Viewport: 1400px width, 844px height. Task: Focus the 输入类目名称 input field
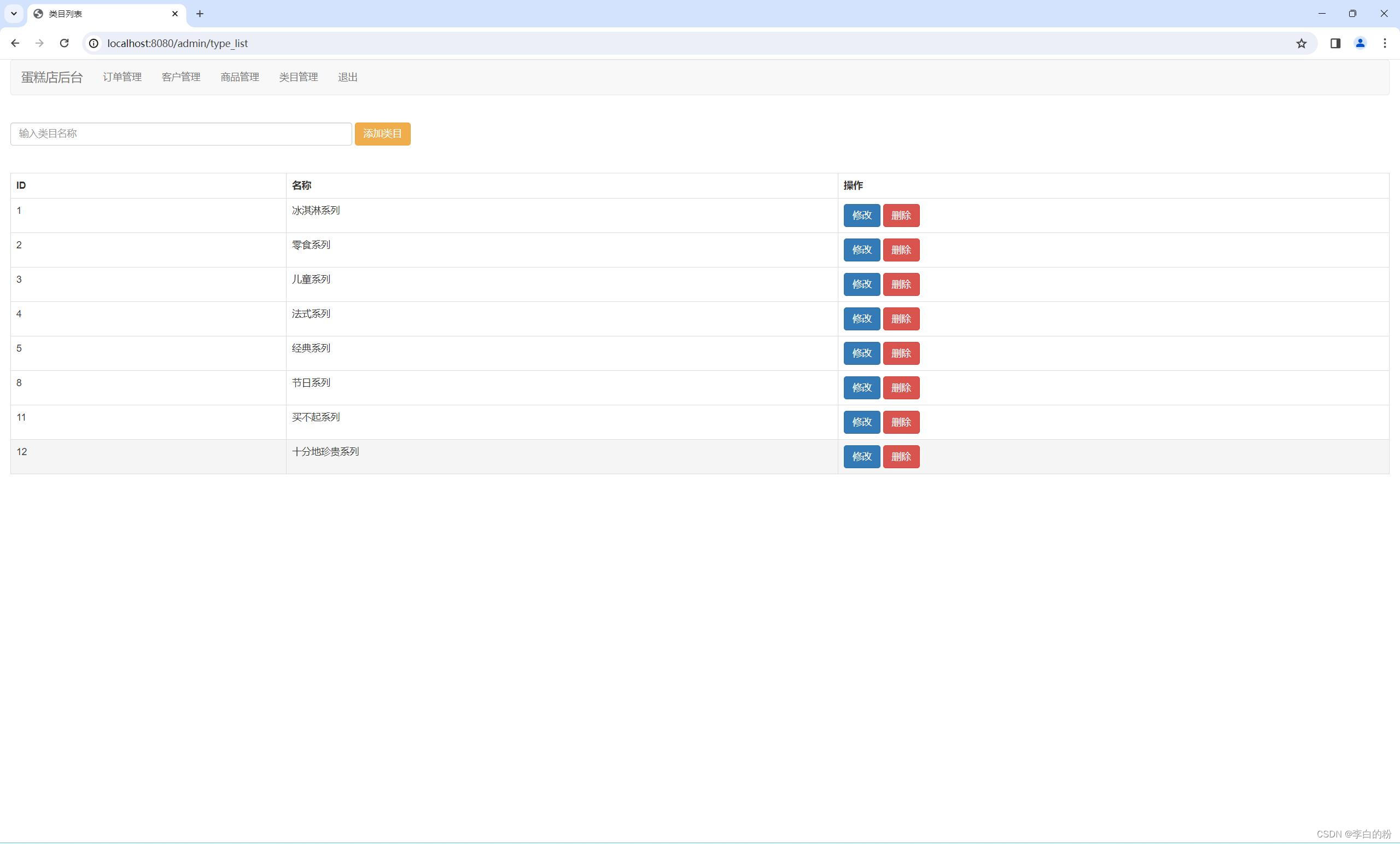coord(181,134)
